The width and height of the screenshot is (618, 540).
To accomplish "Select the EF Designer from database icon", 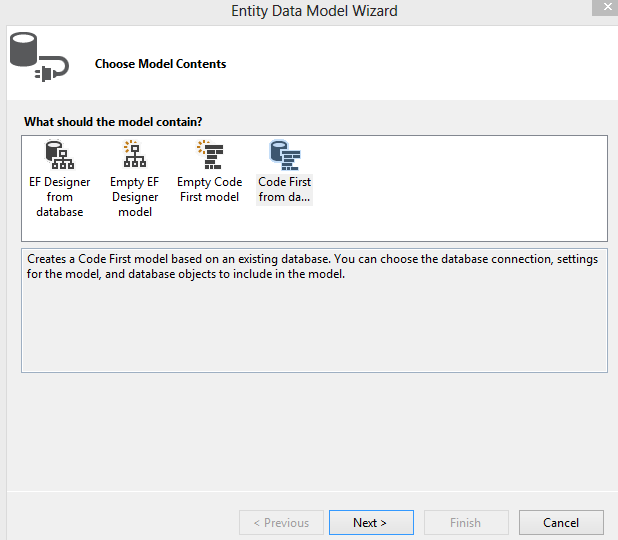I will pos(60,155).
